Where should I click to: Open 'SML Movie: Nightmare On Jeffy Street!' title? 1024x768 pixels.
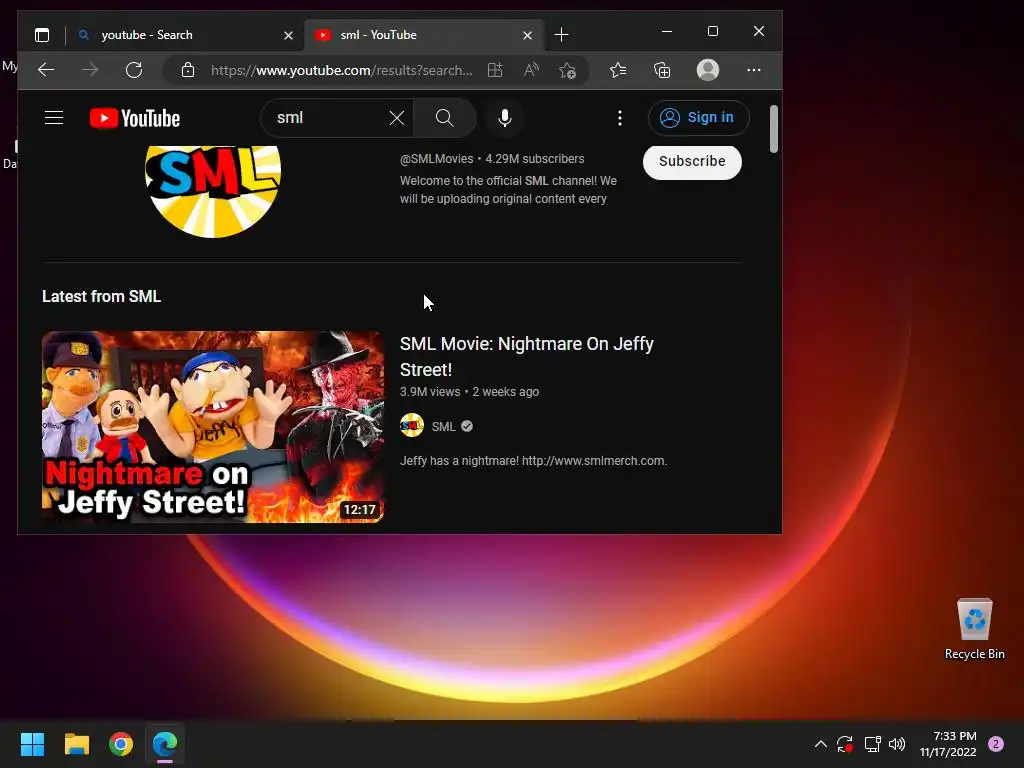526,357
